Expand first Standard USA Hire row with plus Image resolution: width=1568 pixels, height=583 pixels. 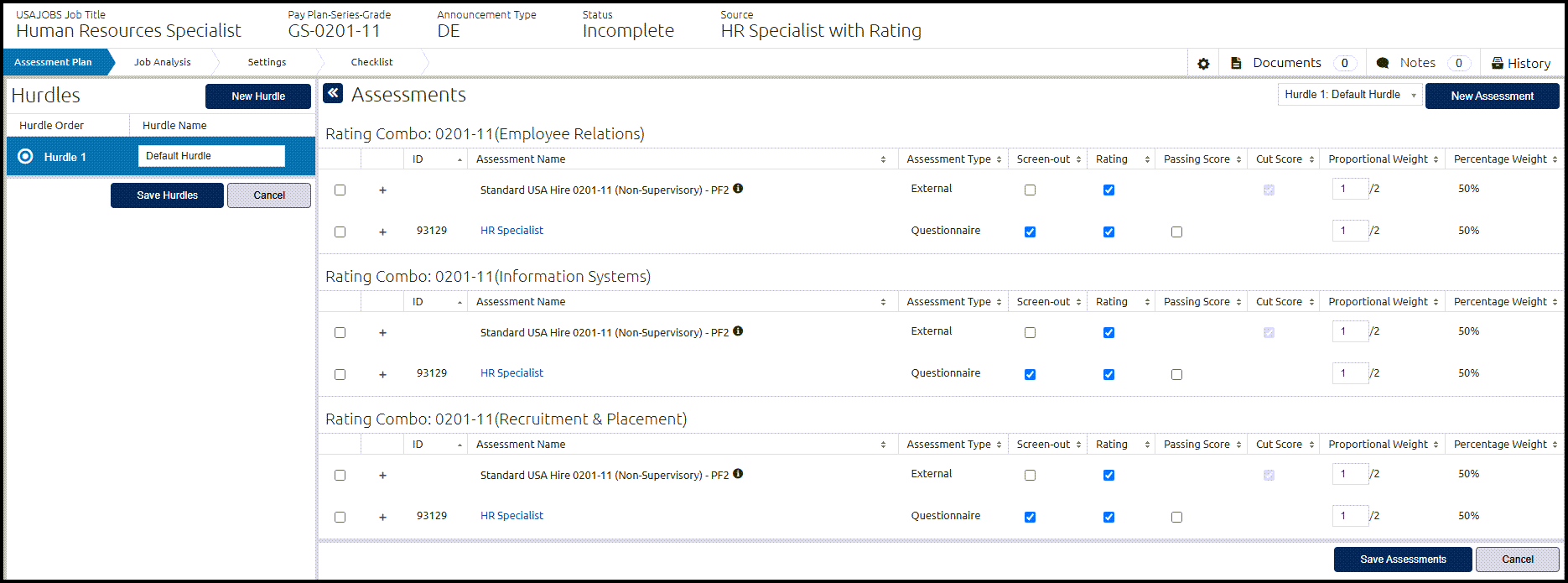382,190
